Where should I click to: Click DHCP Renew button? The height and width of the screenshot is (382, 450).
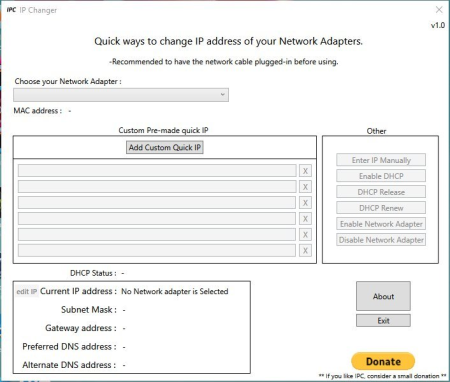(381, 208)
